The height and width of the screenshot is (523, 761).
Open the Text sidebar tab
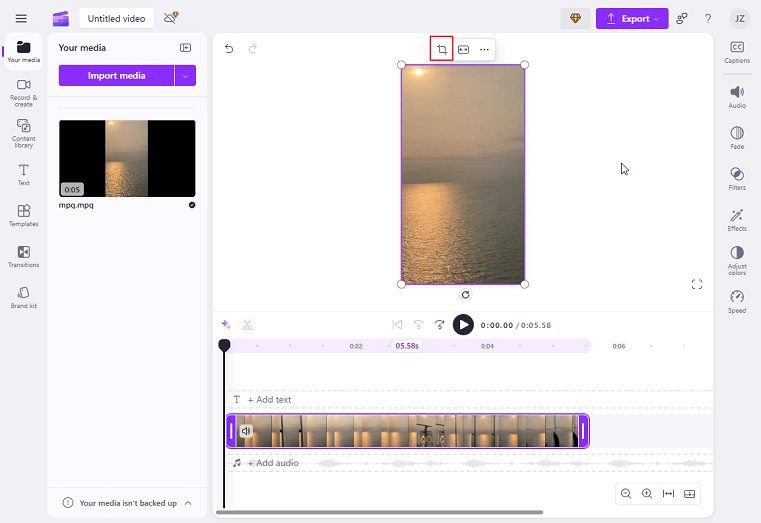tap(23, 175)
